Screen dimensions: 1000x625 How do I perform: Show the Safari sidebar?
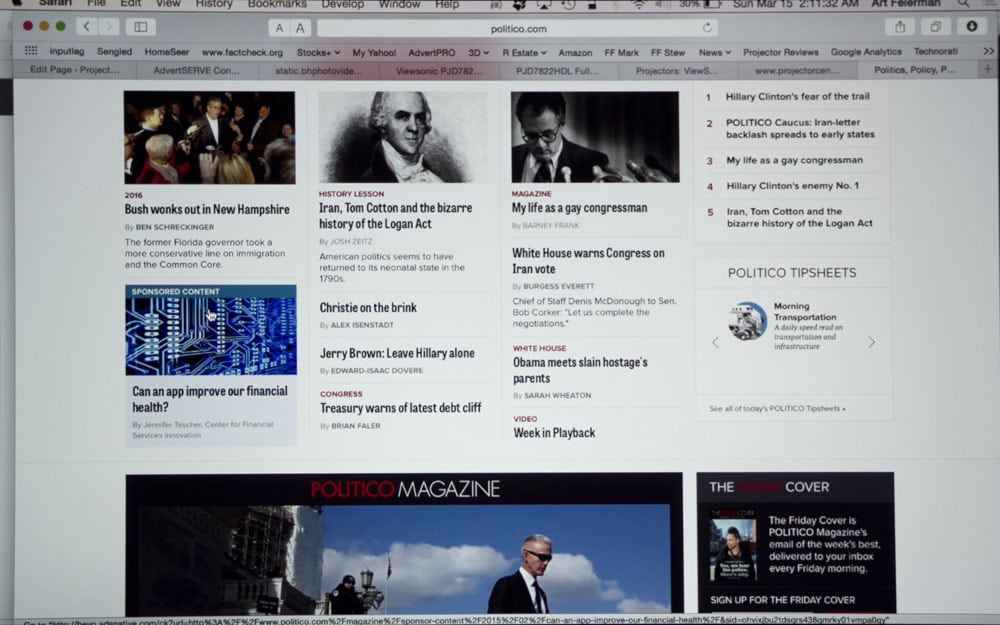coord(140,27)
